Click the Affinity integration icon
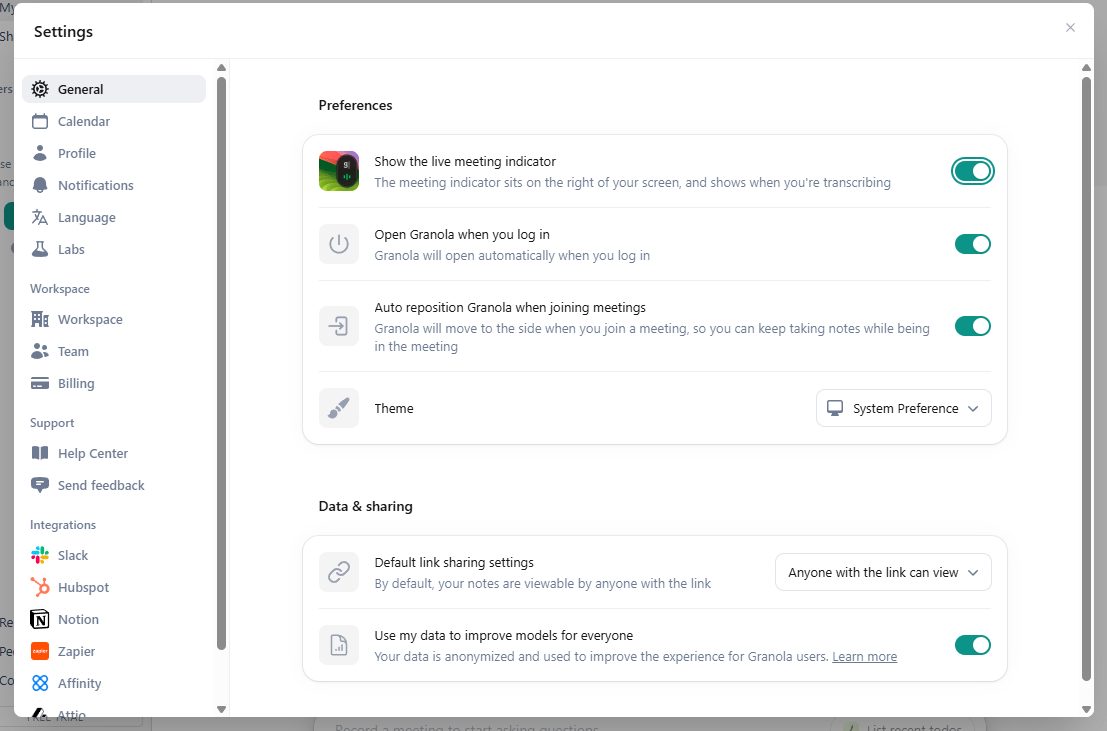This screenshot has width=1107, height=731. (39, 683)
